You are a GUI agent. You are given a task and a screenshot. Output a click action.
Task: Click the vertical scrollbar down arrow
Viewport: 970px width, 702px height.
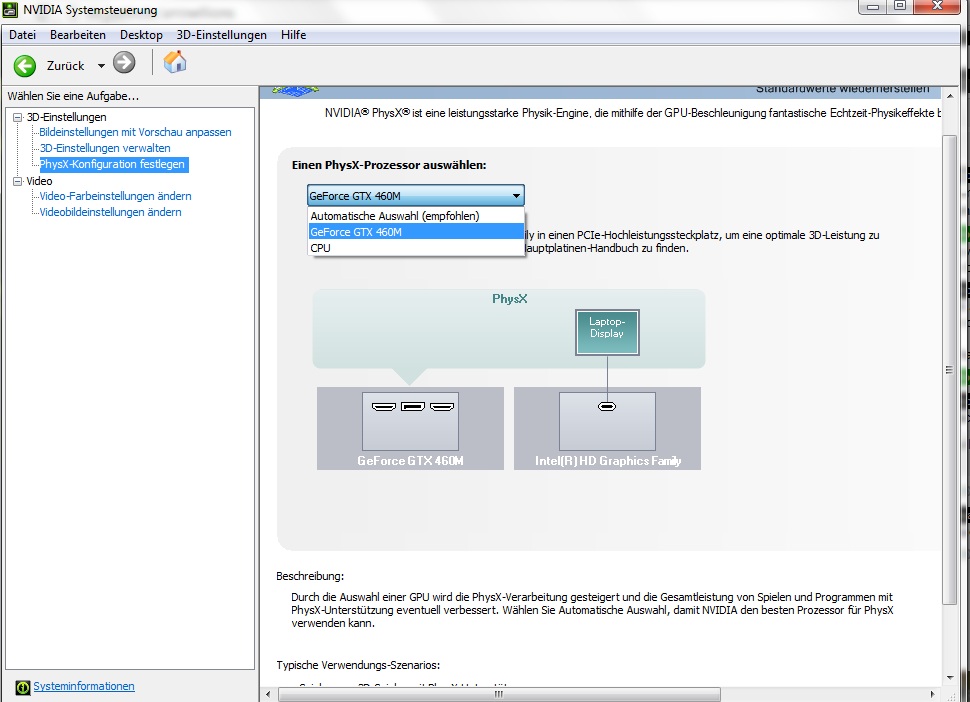tap(950, 678)
